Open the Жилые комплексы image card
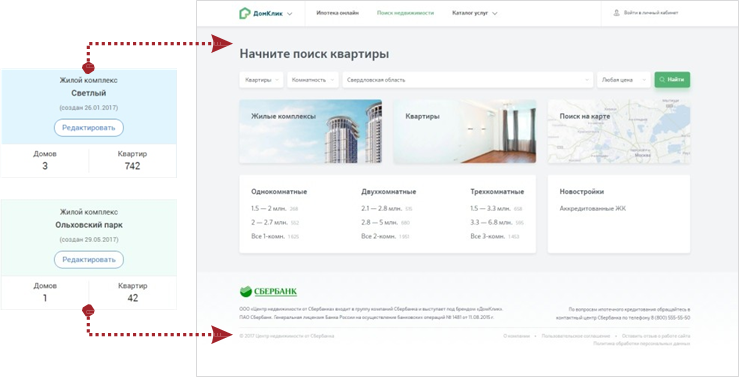 [x=311, y=131]
